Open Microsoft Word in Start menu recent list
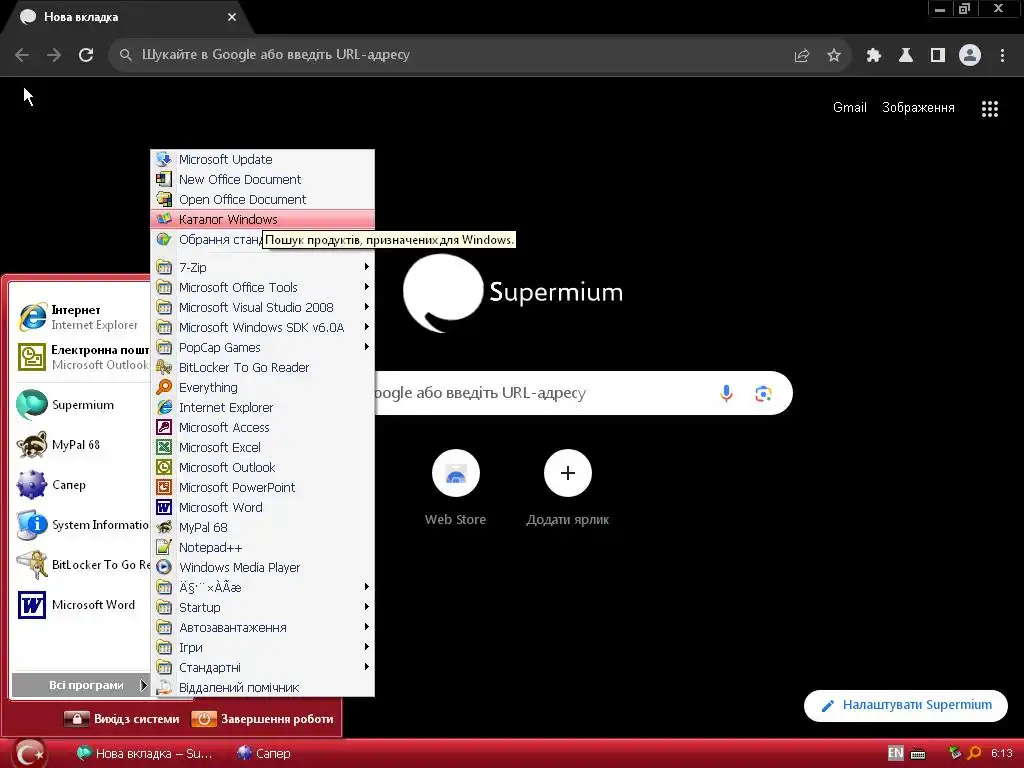 [82, 605]
